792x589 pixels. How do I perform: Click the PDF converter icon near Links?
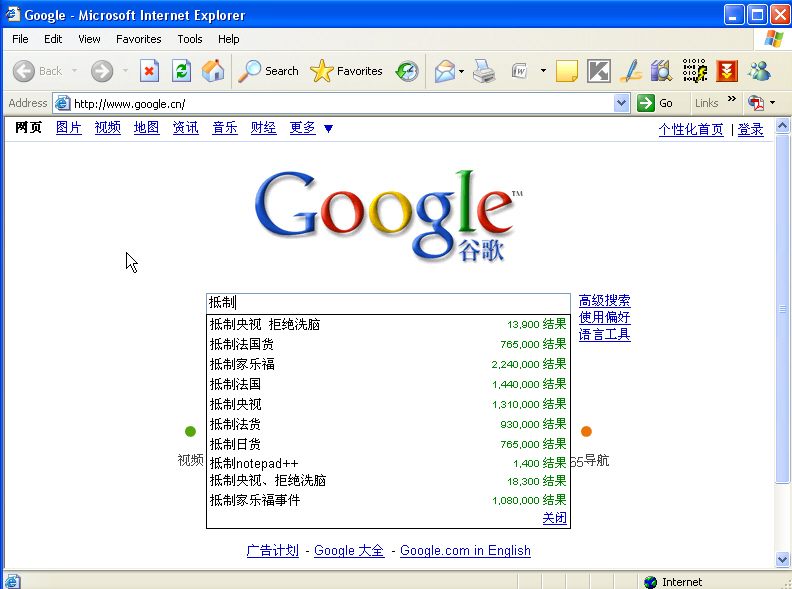pyautogui.click(x=756, y=103)
